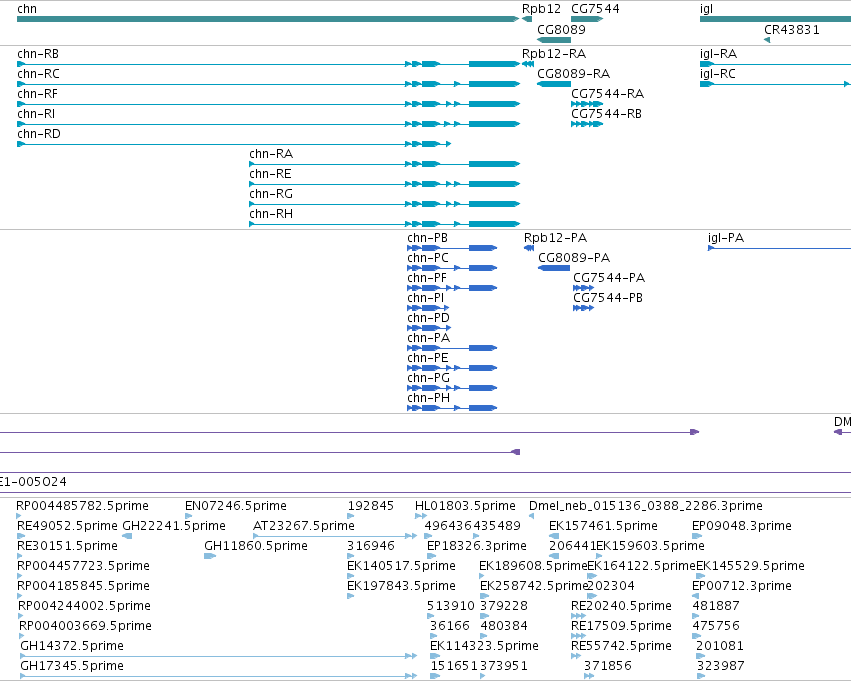Click the RE30151.5prime EST label
Image resolution: width=851 pixels, height=681 pixels.
point(67,546)
